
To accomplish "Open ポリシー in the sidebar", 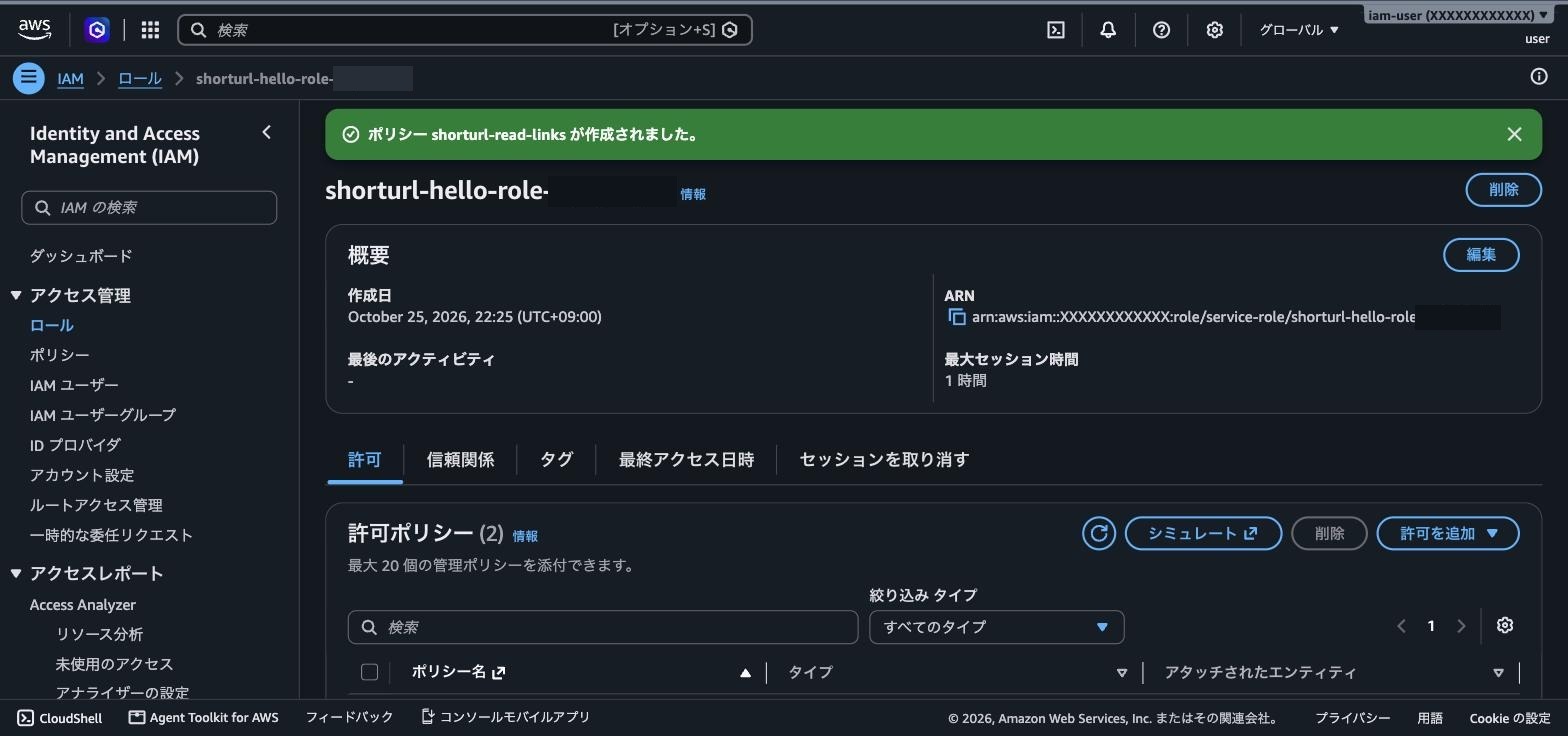I will coord(60,355).
